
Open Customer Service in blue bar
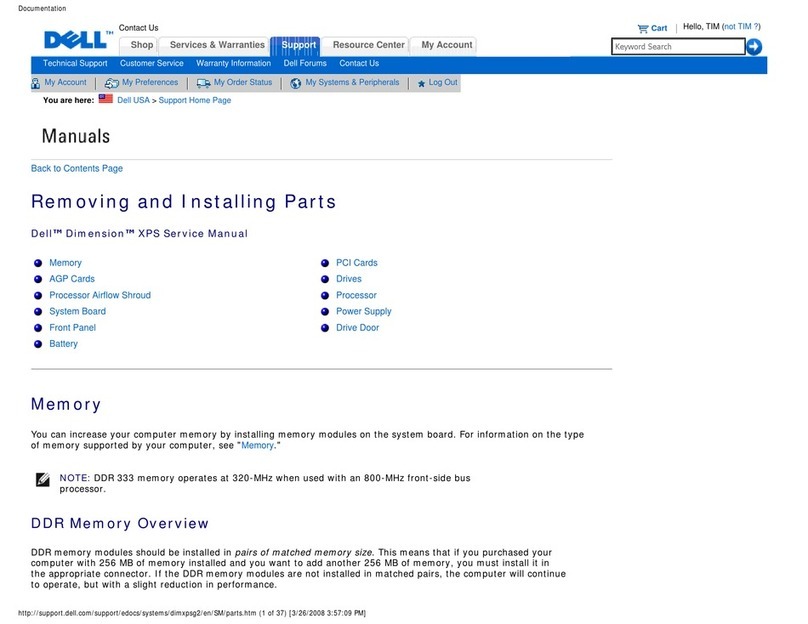pyautogui.click(x=152, y=63)
